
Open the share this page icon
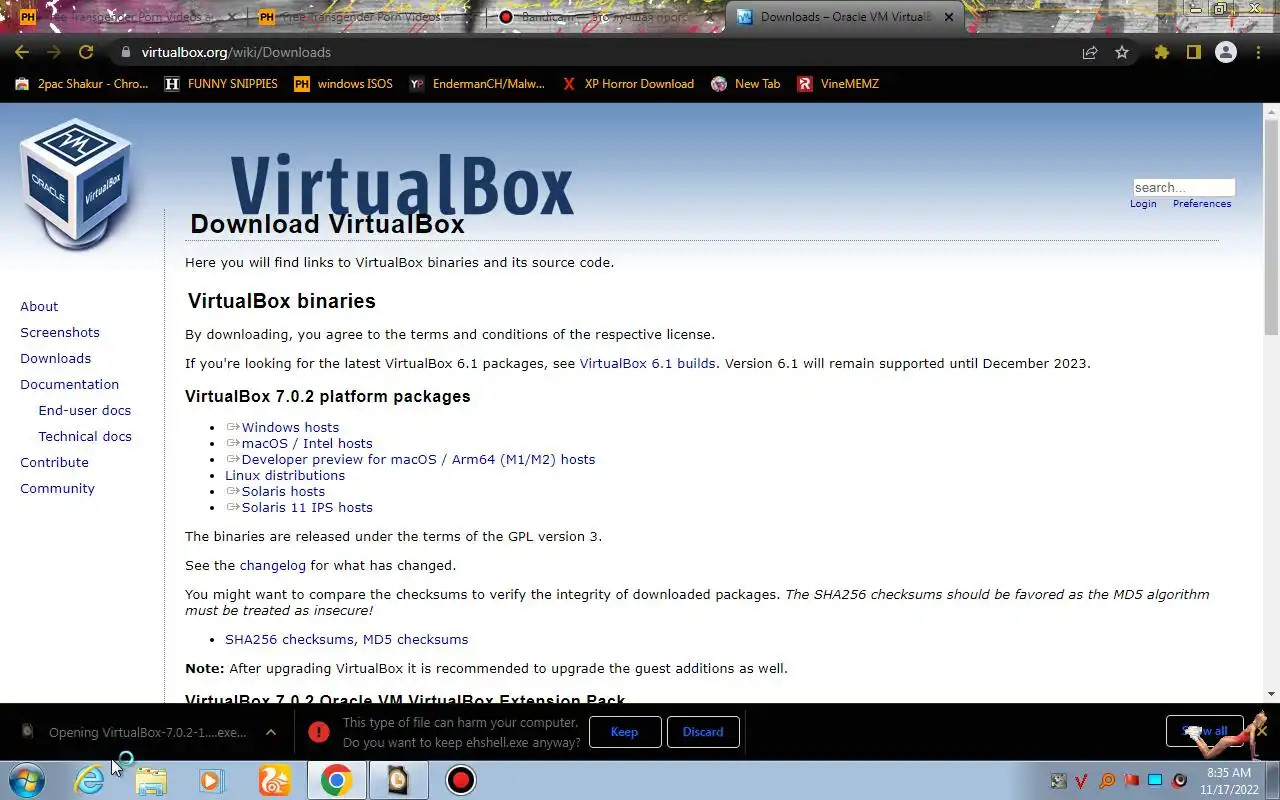(x=1090, y=52)
